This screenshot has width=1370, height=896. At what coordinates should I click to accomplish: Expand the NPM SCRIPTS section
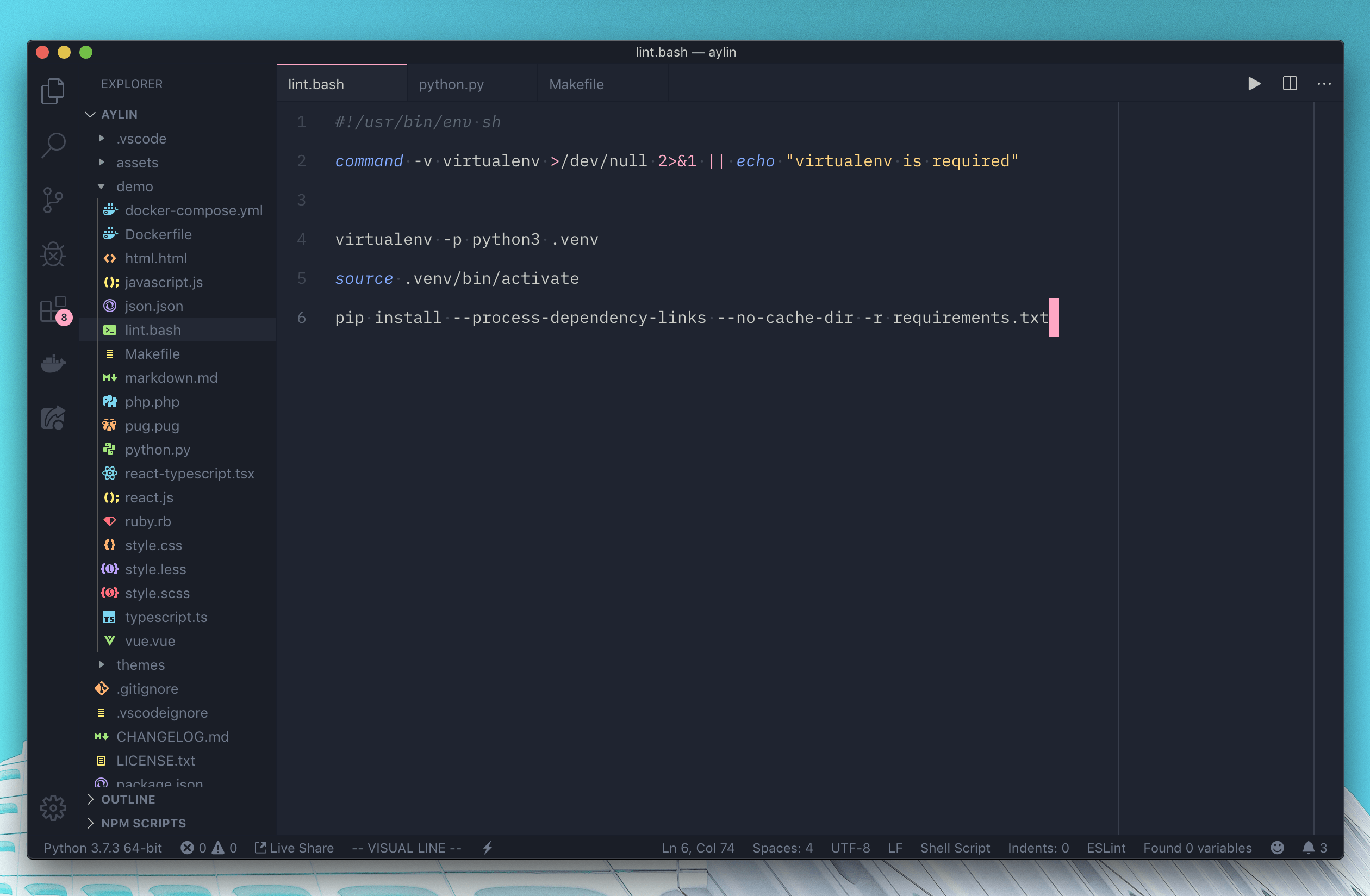point(144,823)
